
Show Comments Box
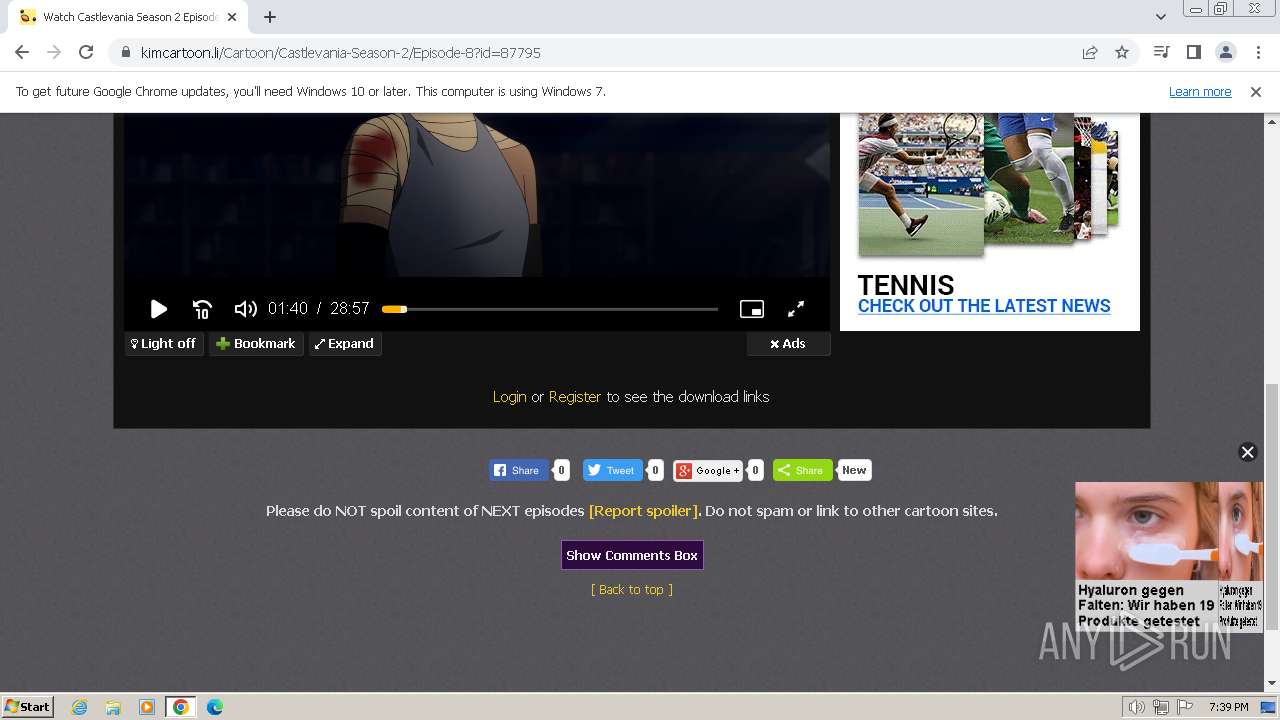[632, 555]
